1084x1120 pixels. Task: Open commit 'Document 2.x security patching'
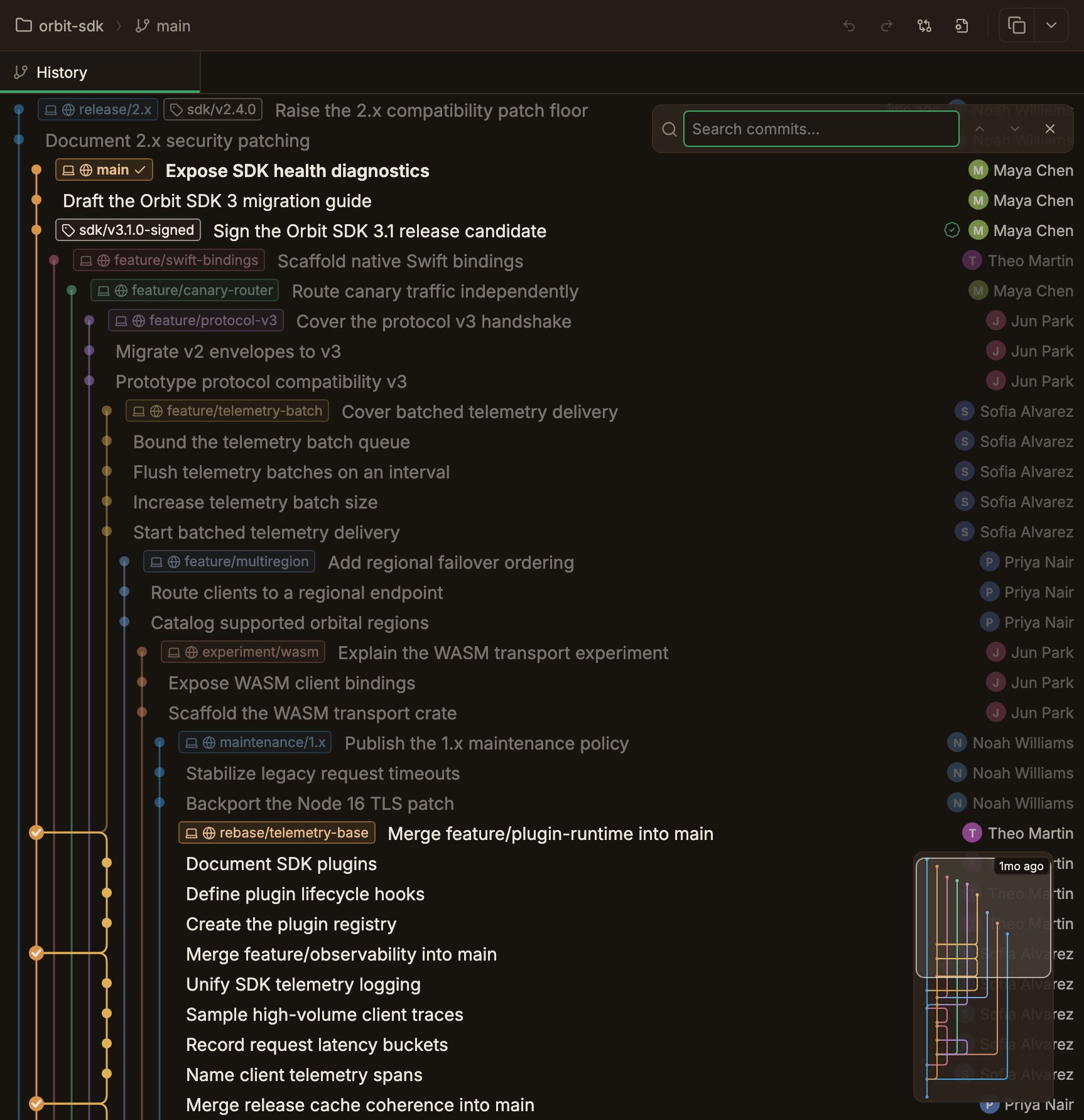(x=178, y=141)
